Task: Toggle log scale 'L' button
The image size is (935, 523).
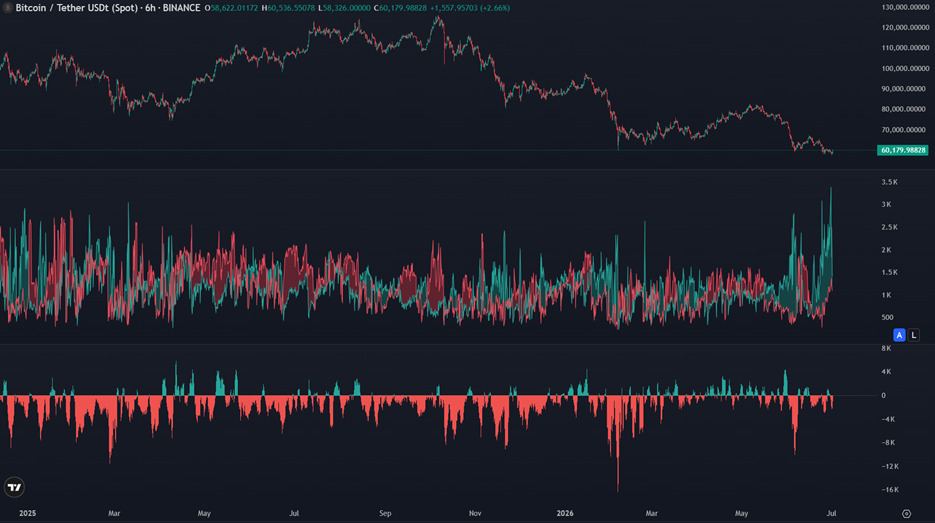Action: 914,335
